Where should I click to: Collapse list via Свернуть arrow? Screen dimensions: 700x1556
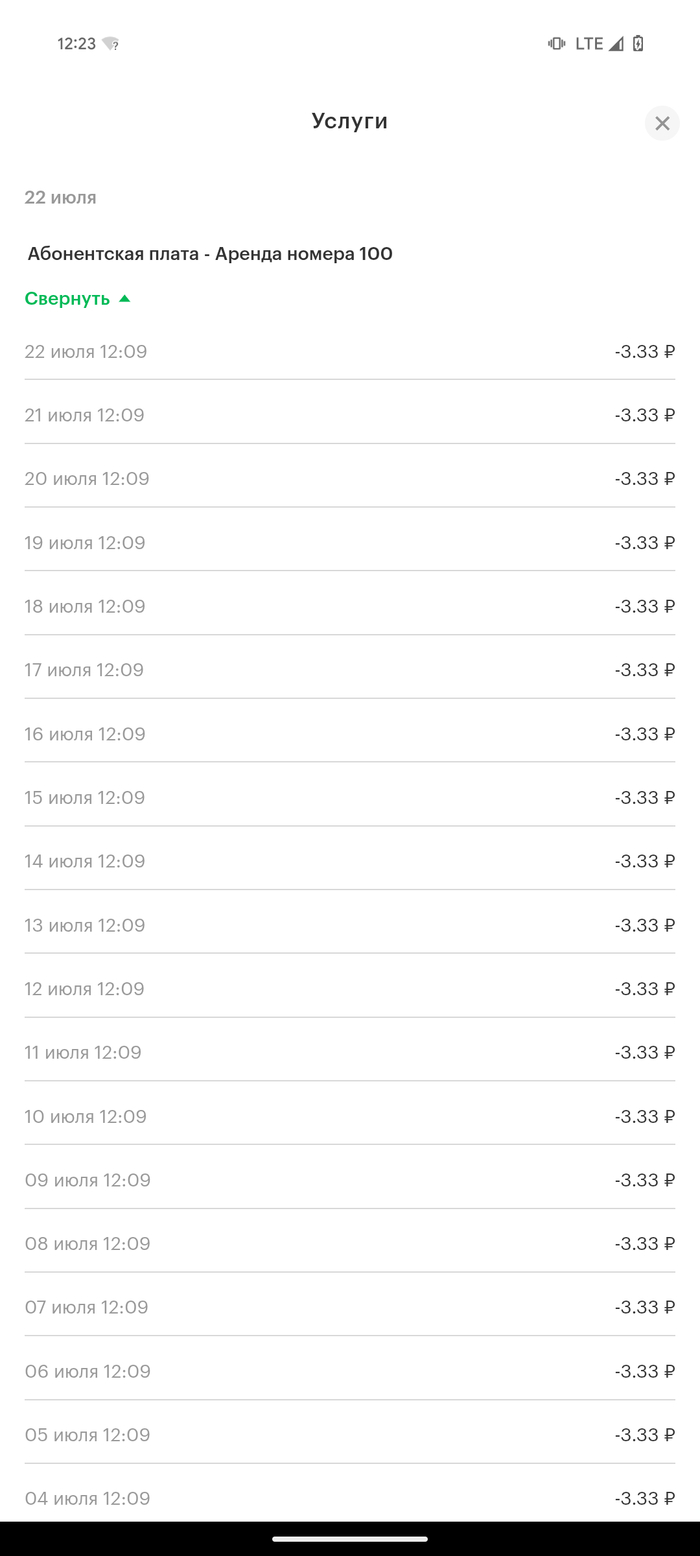point(124,298)
